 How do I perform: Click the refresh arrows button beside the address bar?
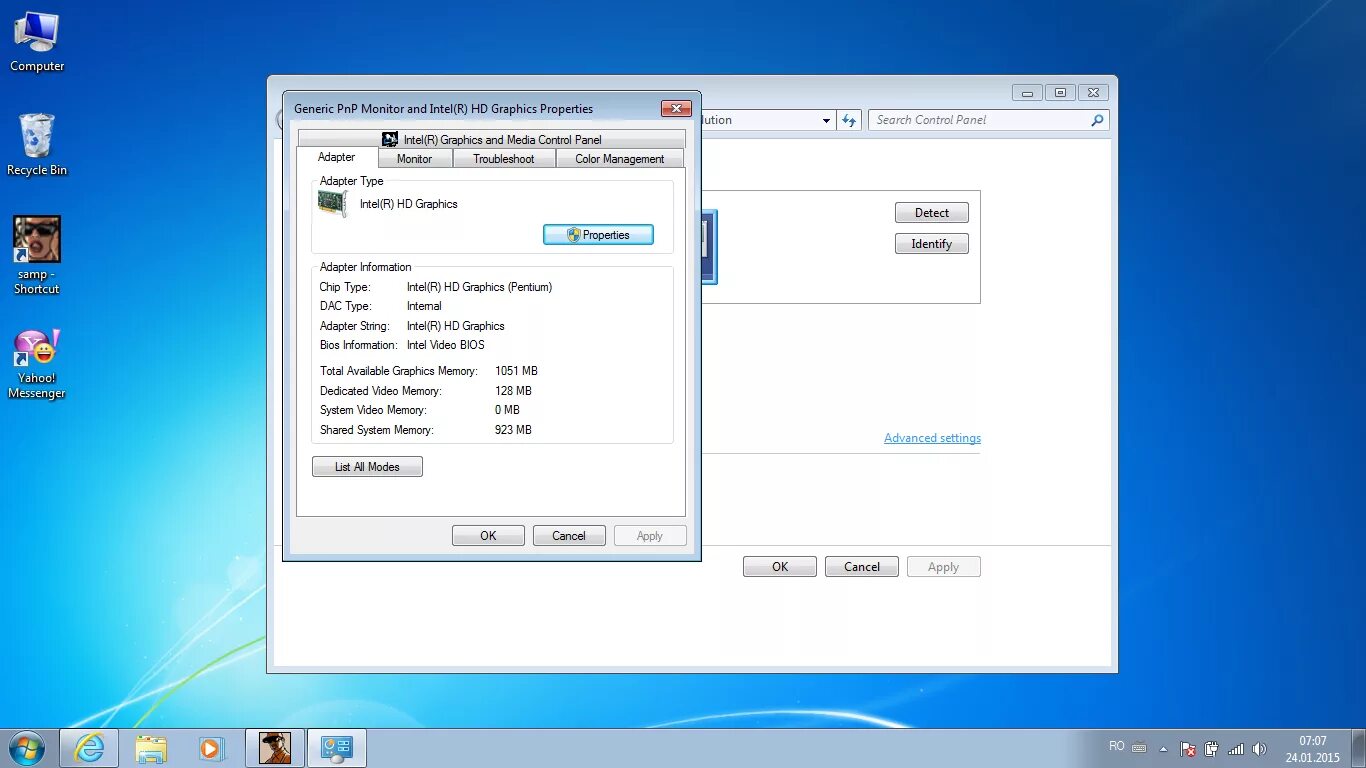pyautogui.click(x=849, y=120)
